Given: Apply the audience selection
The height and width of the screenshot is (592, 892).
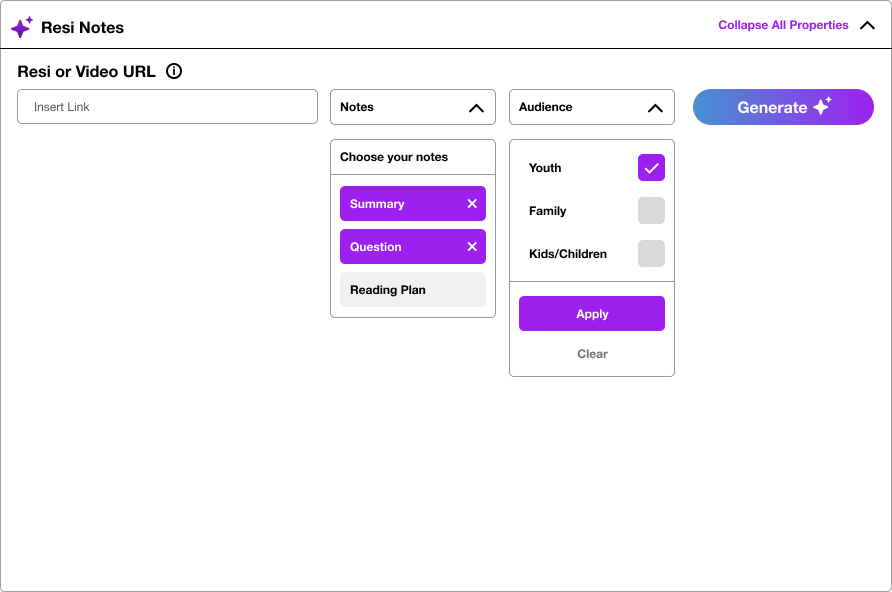Looking at the screenshot, I should [592, 313].
